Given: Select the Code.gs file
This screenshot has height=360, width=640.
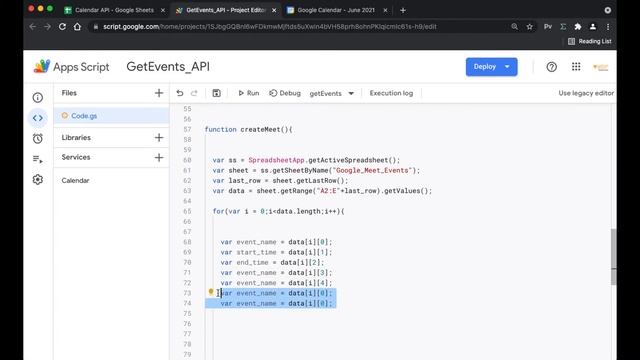Looking at the screenshot, I should (x=111, y=116).
